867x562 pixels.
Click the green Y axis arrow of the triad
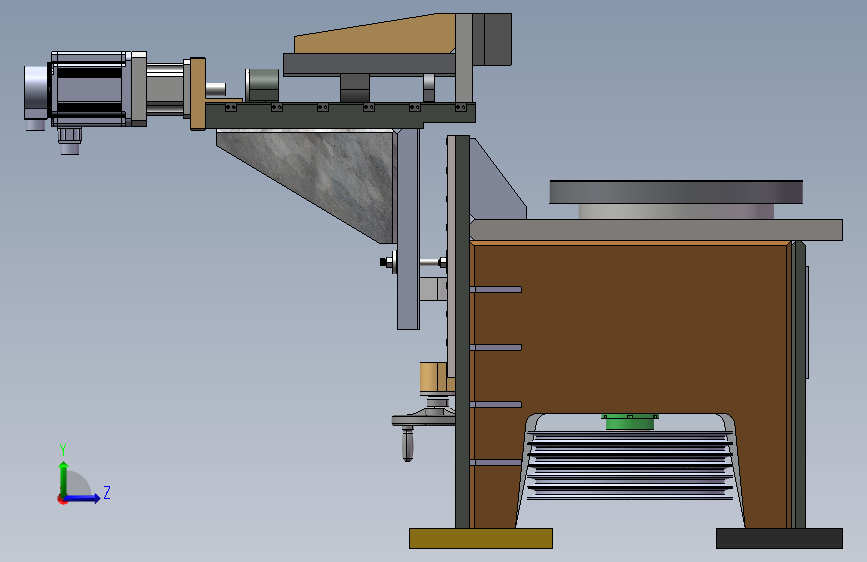[x=64, y=477]
